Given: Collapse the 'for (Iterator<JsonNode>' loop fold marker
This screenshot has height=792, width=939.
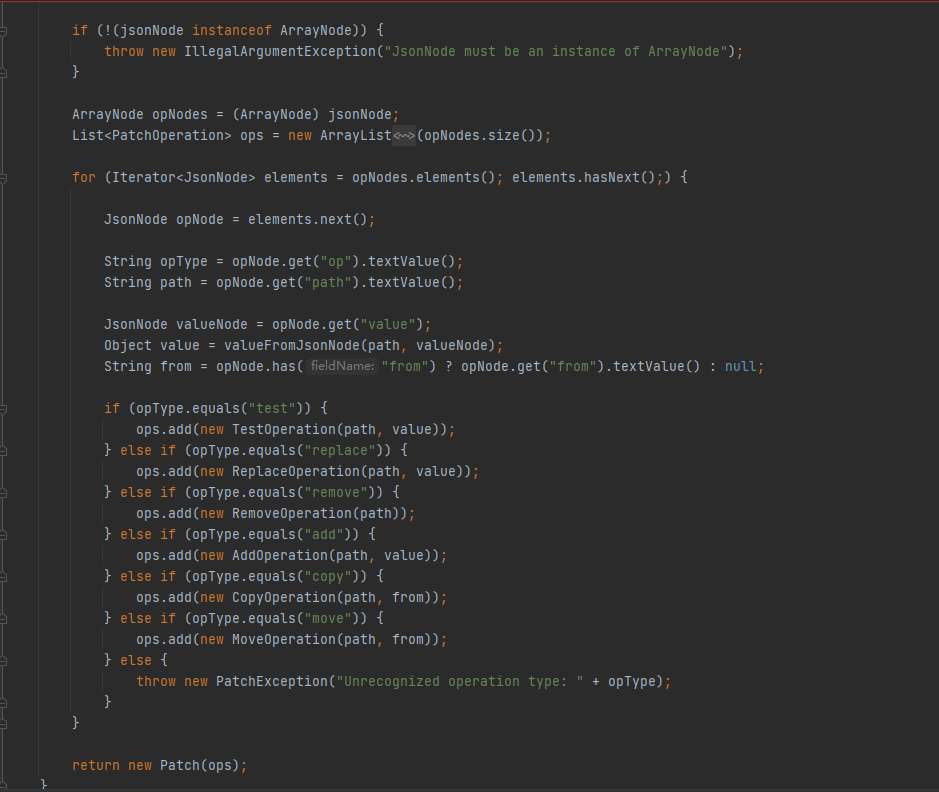Looking at the screenshot, I should tap(3, 178).
